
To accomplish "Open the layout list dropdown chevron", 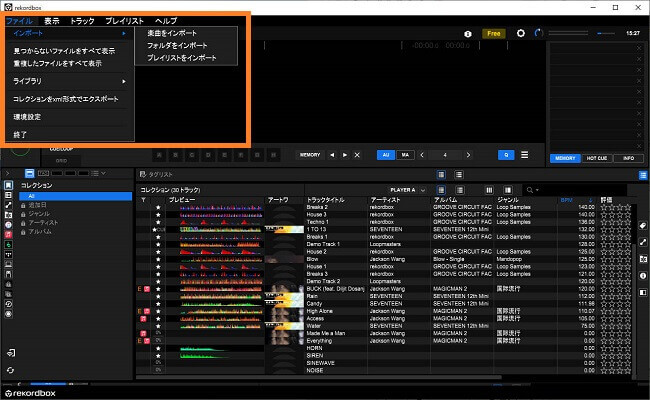I will 103,173.
